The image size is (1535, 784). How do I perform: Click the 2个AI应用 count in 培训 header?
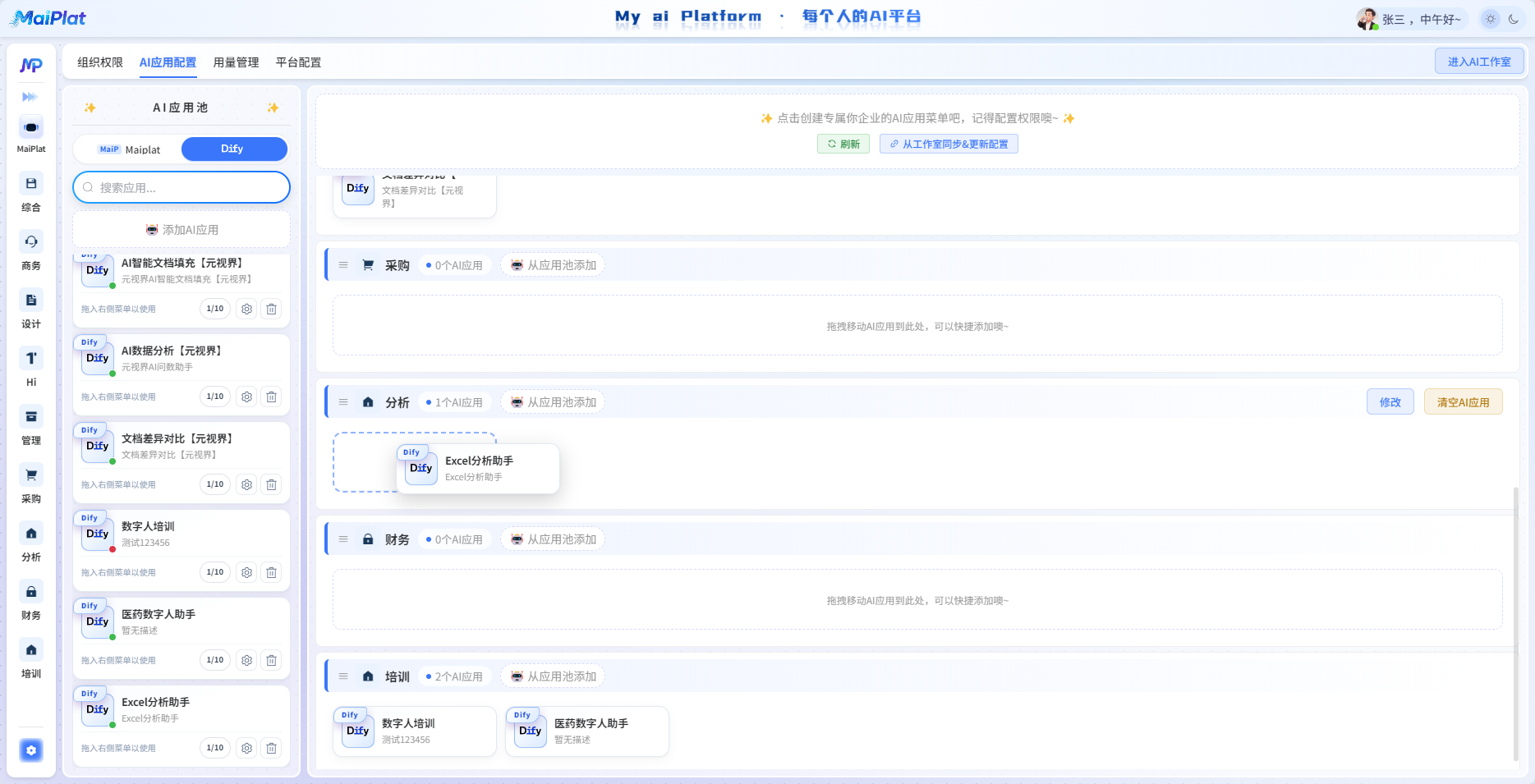[x=455, y=676]
